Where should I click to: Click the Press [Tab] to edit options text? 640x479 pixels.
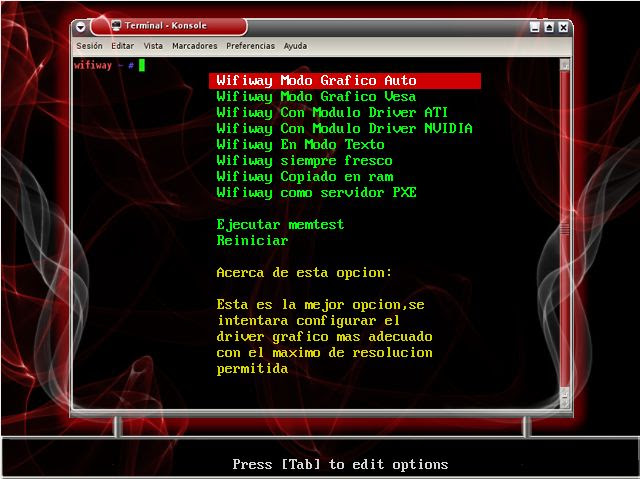point(340,464)
